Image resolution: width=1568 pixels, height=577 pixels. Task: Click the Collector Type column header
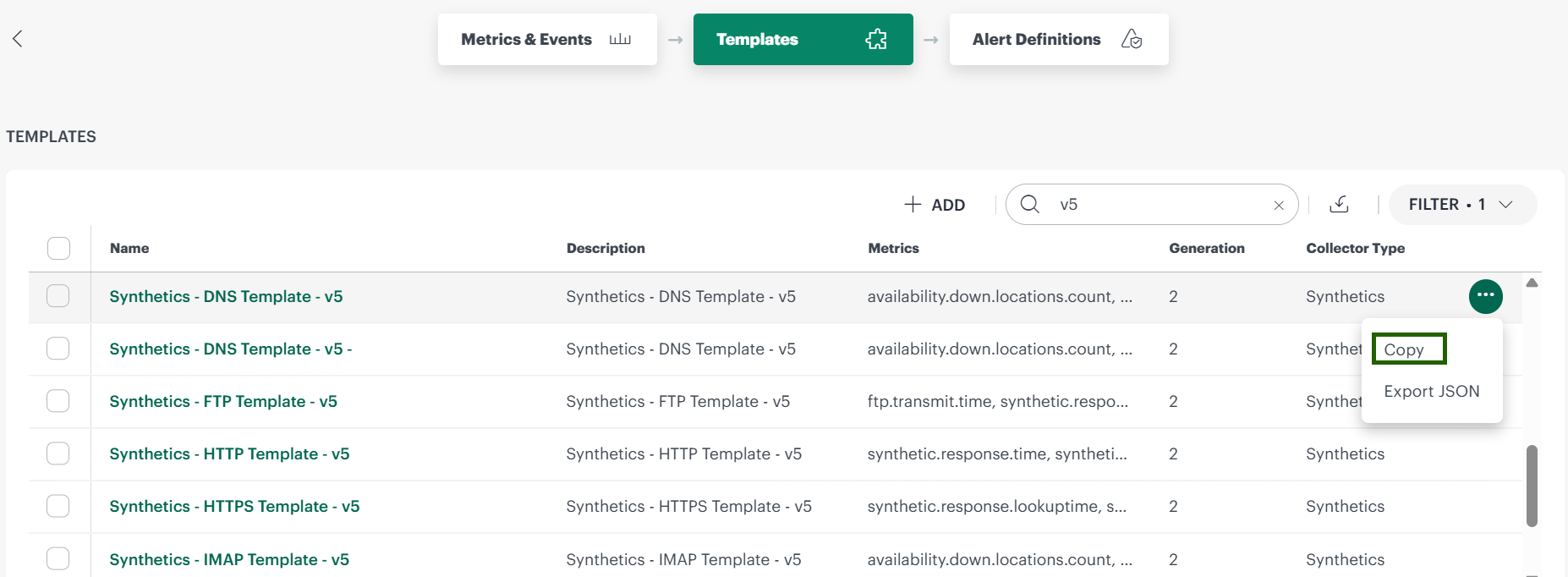coord(1355,248)
